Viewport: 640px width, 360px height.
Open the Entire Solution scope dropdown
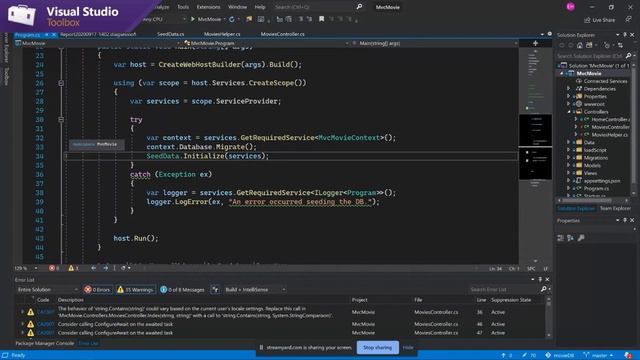[x=47, y=290]
